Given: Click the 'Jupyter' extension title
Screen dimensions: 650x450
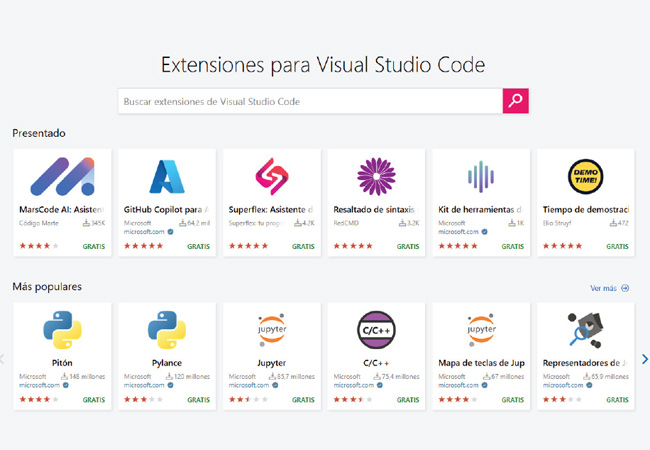Looking at the screenshot, I should [x=272, y=363].
